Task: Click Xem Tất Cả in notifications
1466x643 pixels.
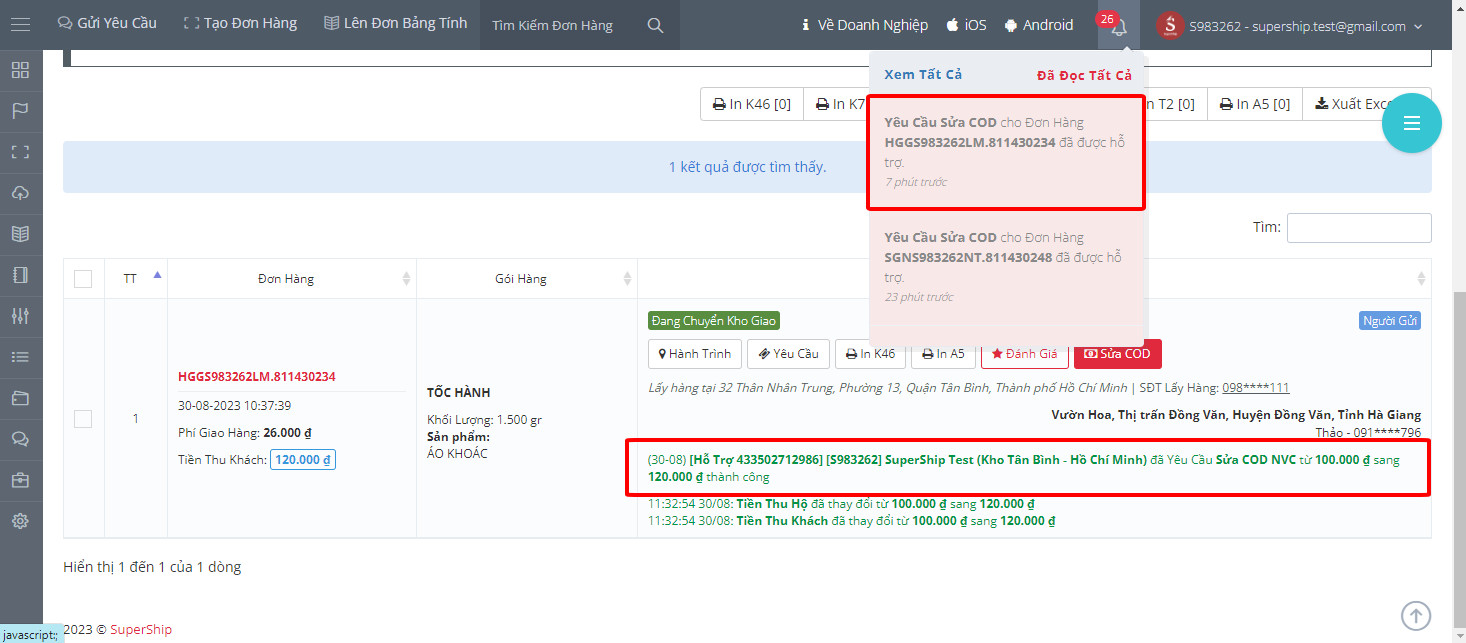Action: (923, 75)
